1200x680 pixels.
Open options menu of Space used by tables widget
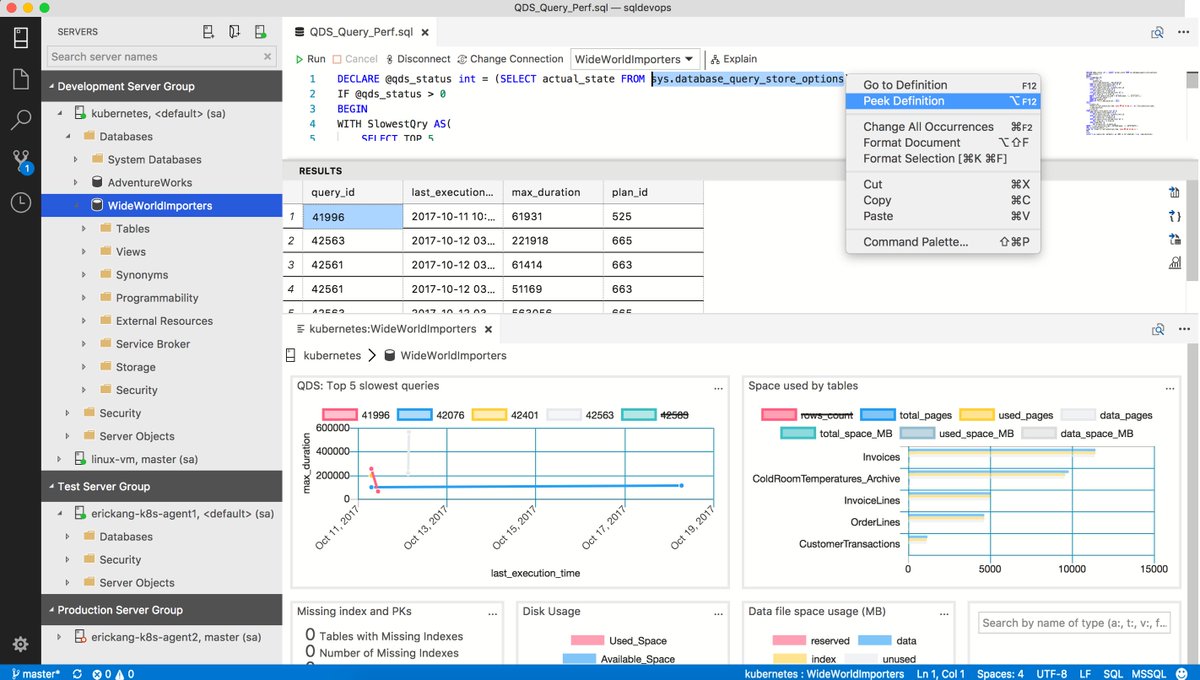click(x=1168, y=387)
